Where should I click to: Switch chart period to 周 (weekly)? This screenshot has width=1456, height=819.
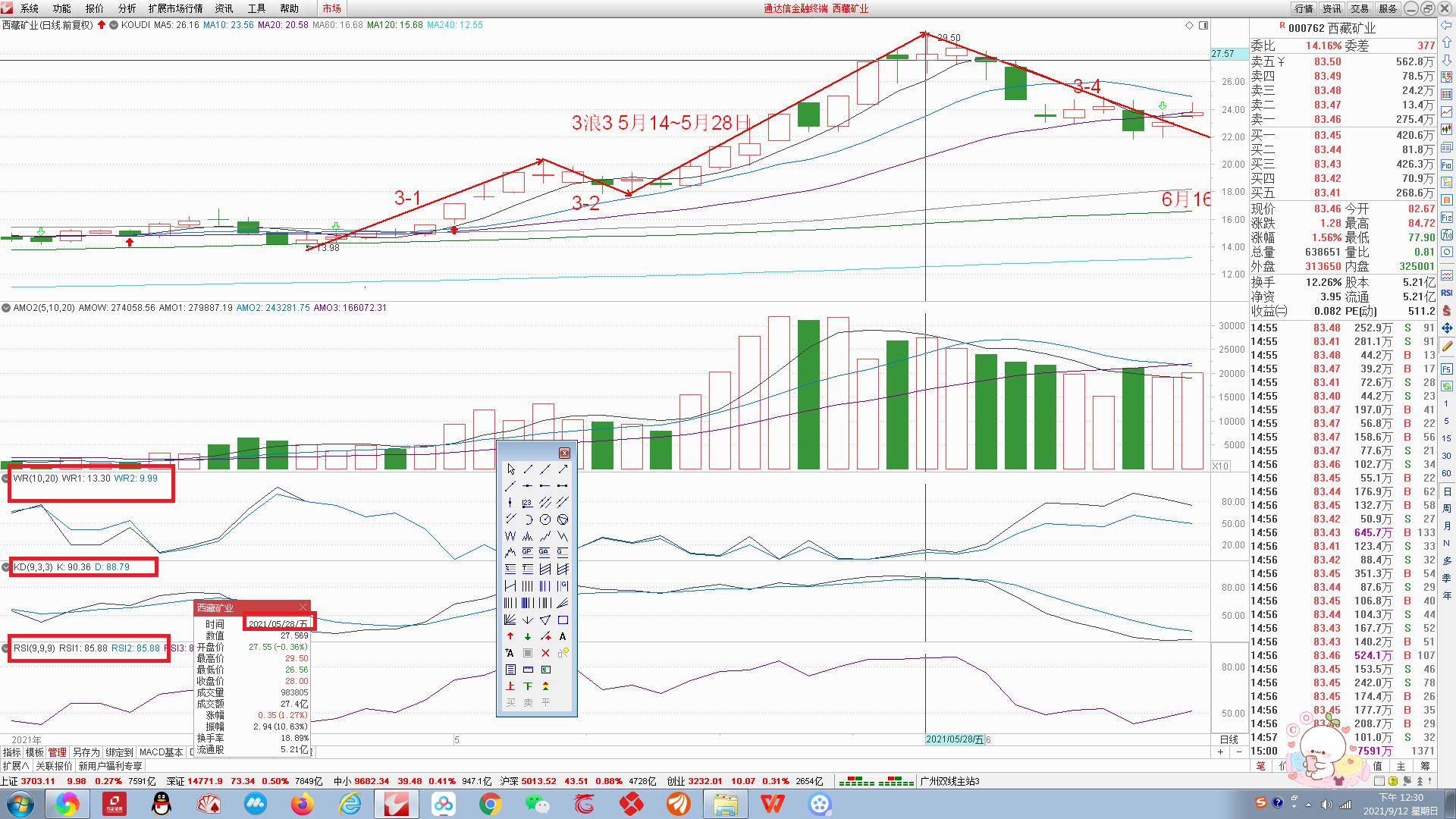(x=1447, y=509)
